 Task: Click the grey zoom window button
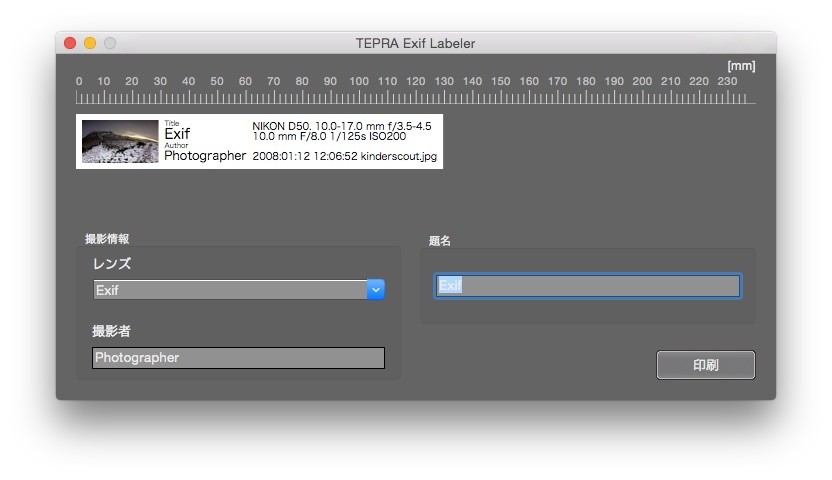point(110,43)
